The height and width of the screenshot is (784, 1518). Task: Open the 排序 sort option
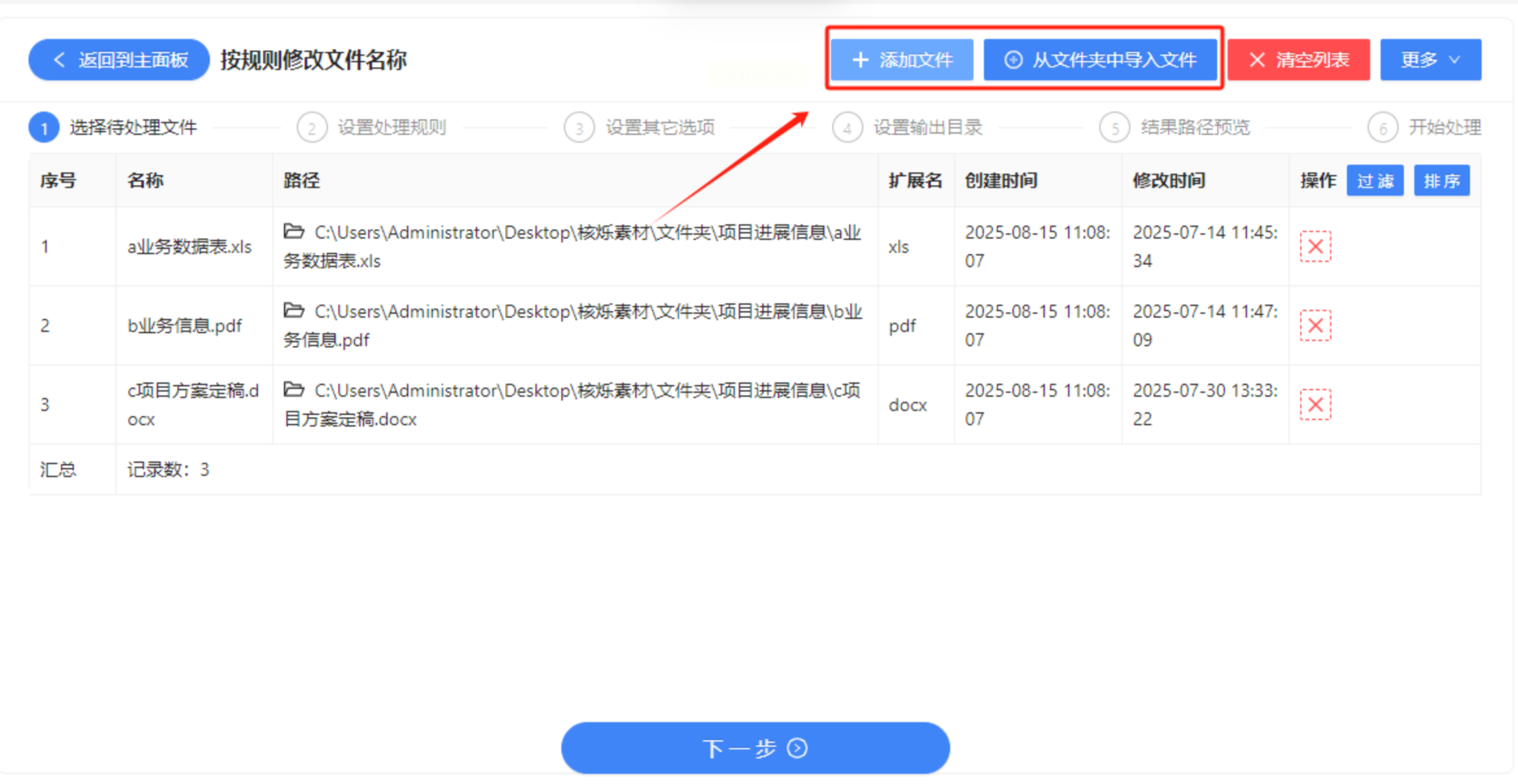1442,180
